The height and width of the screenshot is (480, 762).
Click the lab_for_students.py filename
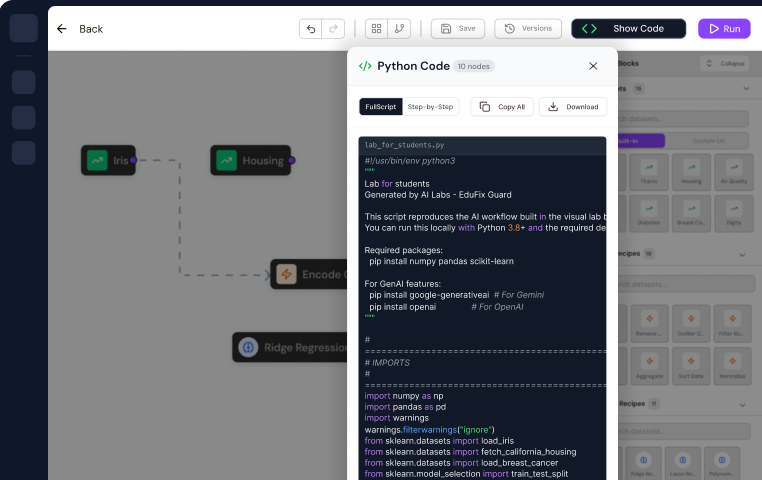point(404,145)
